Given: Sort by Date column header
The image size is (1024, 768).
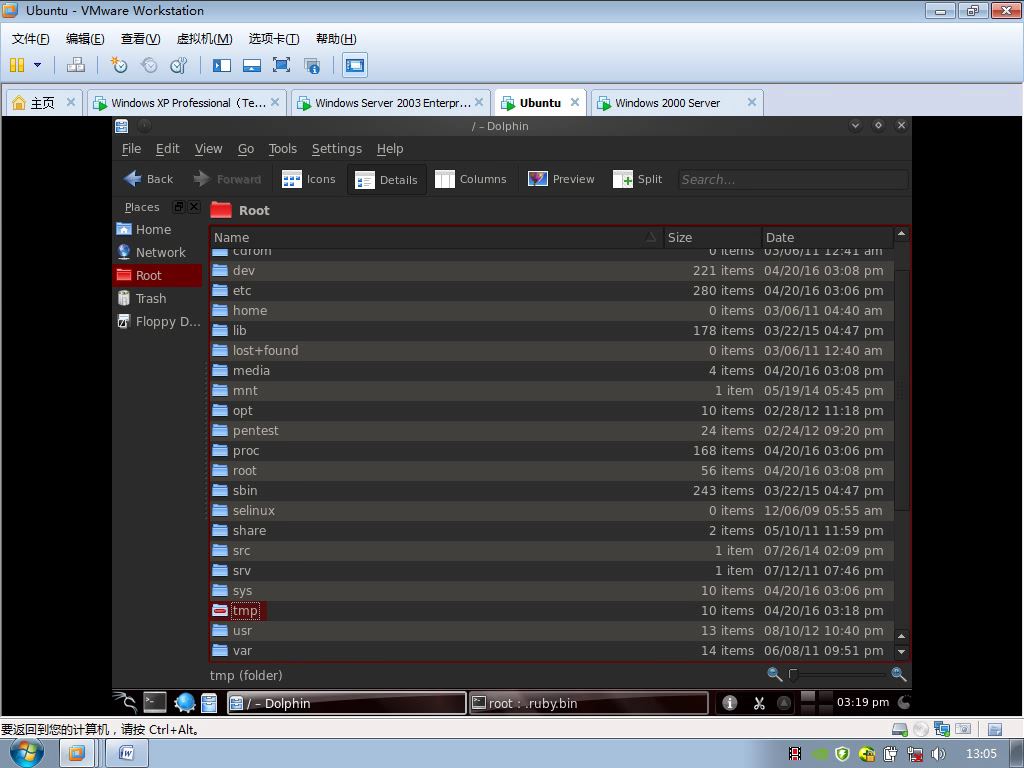Looking at the screenshot, I should 827,238.
